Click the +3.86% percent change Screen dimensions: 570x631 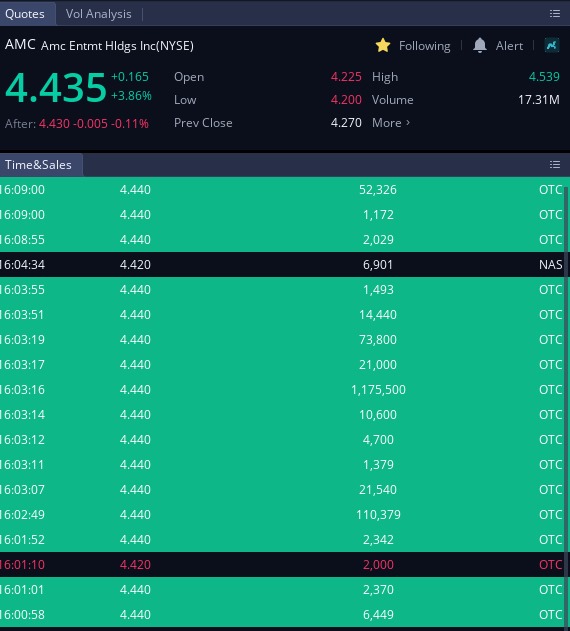(x=131, y=96)
